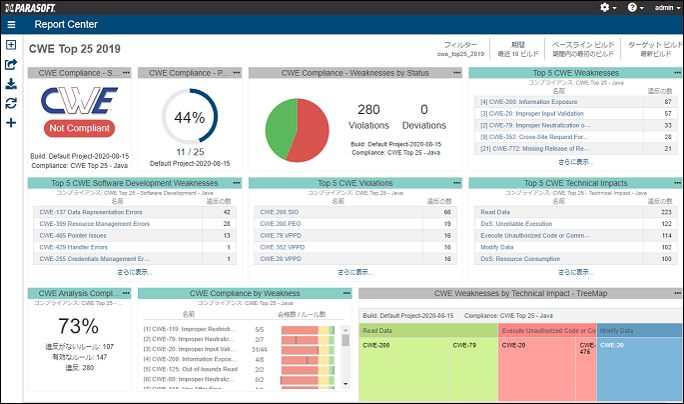This screenshot has height=404, width=684.
Task: Open options menu of CWE Compliance - P widget
Action: [x=237, y=73]
